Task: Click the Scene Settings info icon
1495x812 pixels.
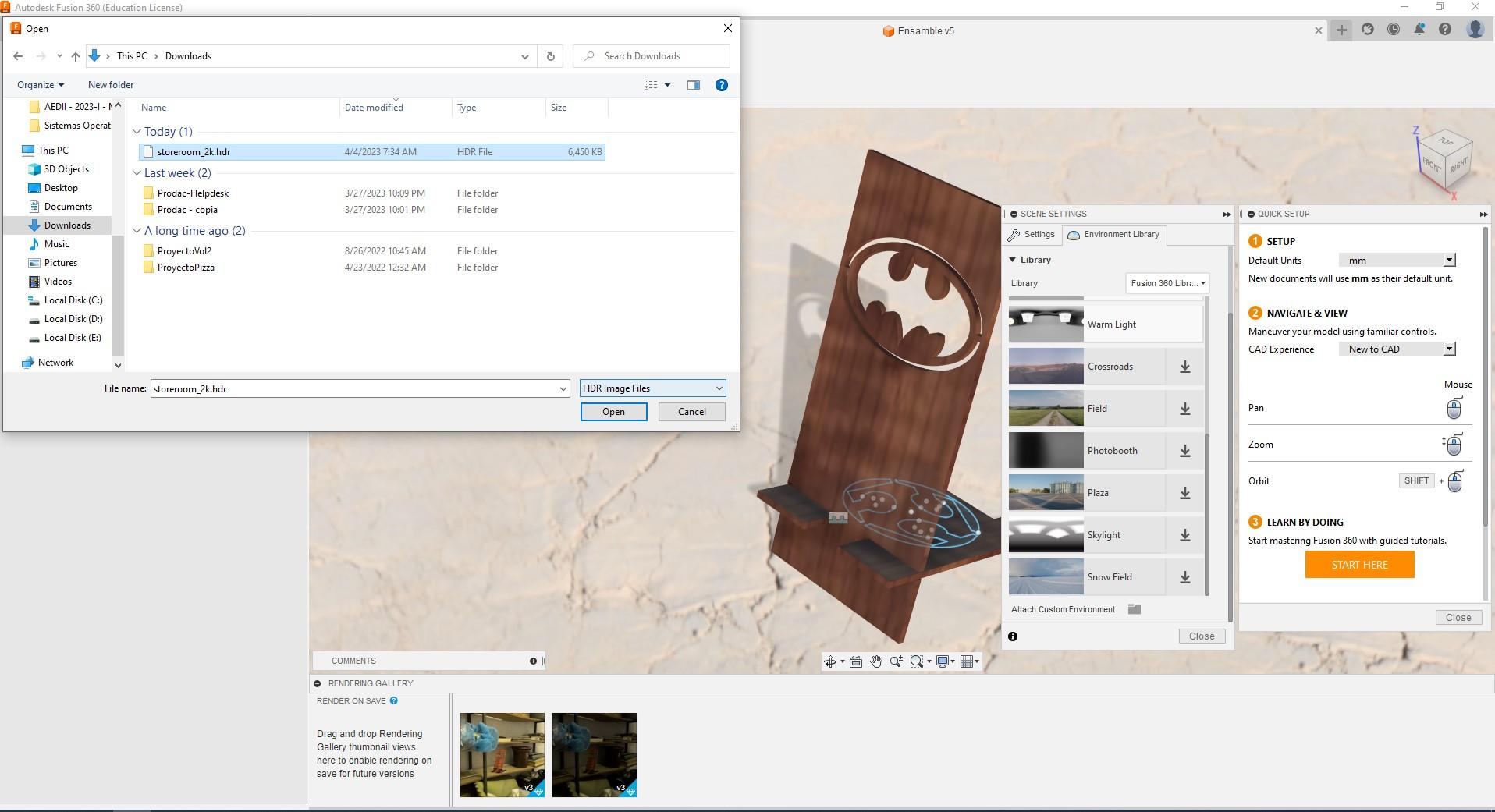Action: [1013, 636]
